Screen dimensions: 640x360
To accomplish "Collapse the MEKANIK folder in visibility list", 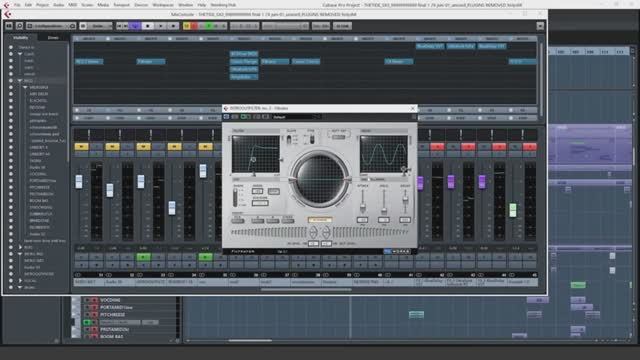I will (x=25, y=87).
